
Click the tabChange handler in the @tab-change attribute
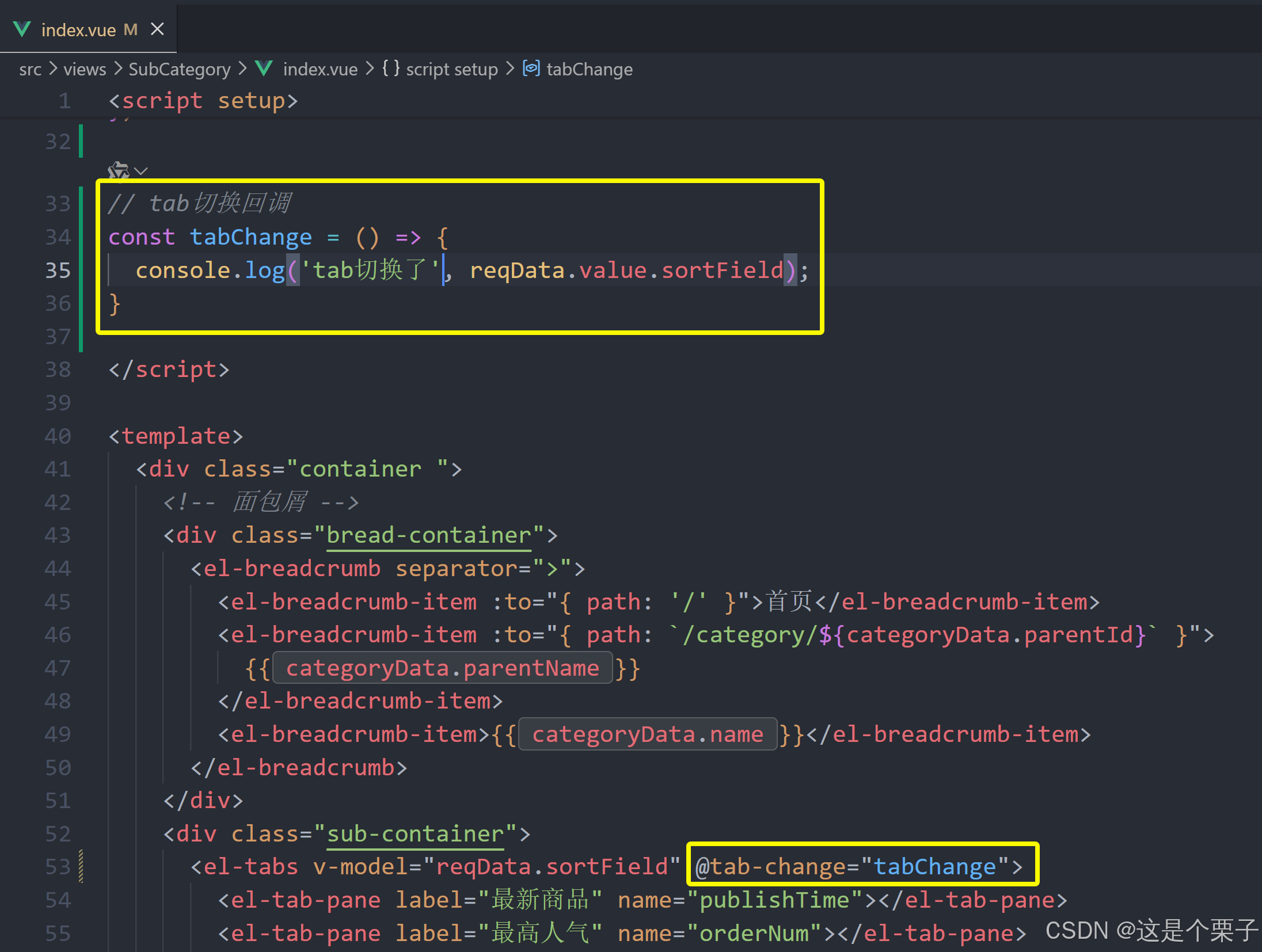(x=934, y=866)
